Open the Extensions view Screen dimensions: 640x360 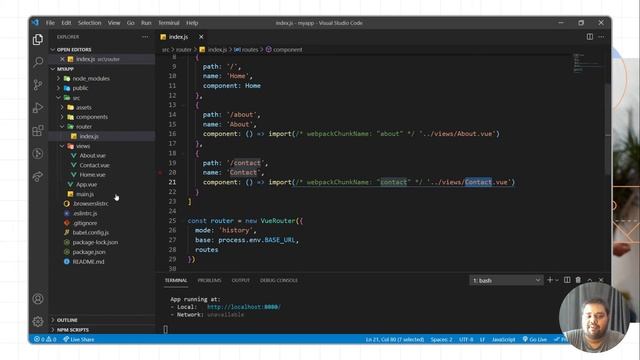point(38,131)
